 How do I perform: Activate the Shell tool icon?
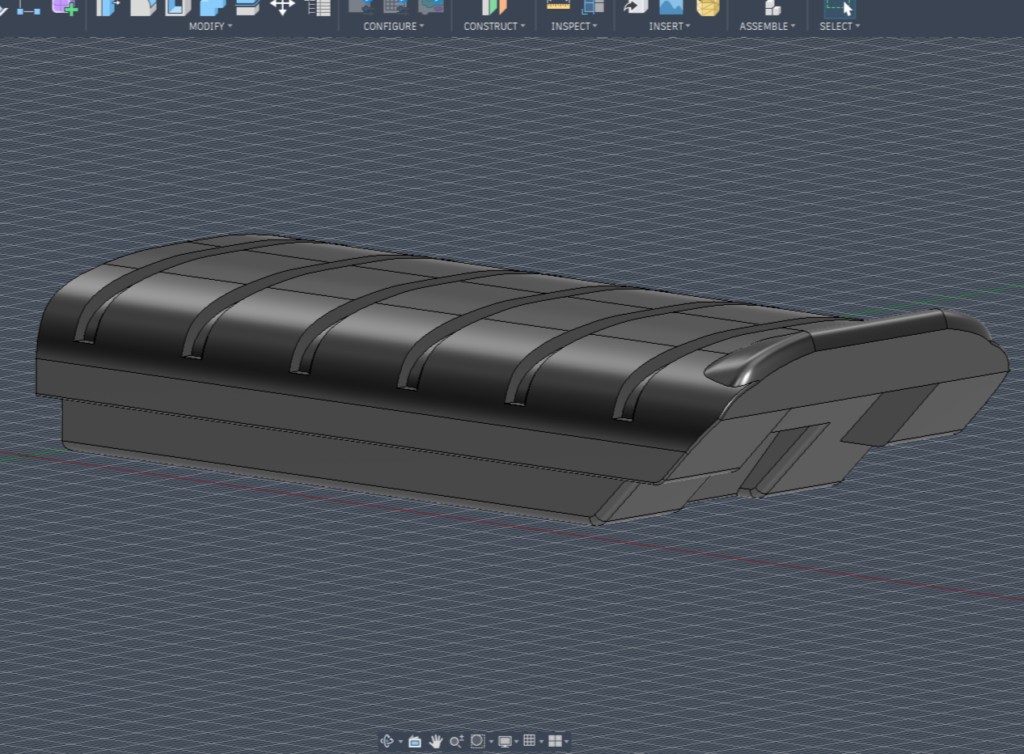pyautogui.click(x=178, y=7)
